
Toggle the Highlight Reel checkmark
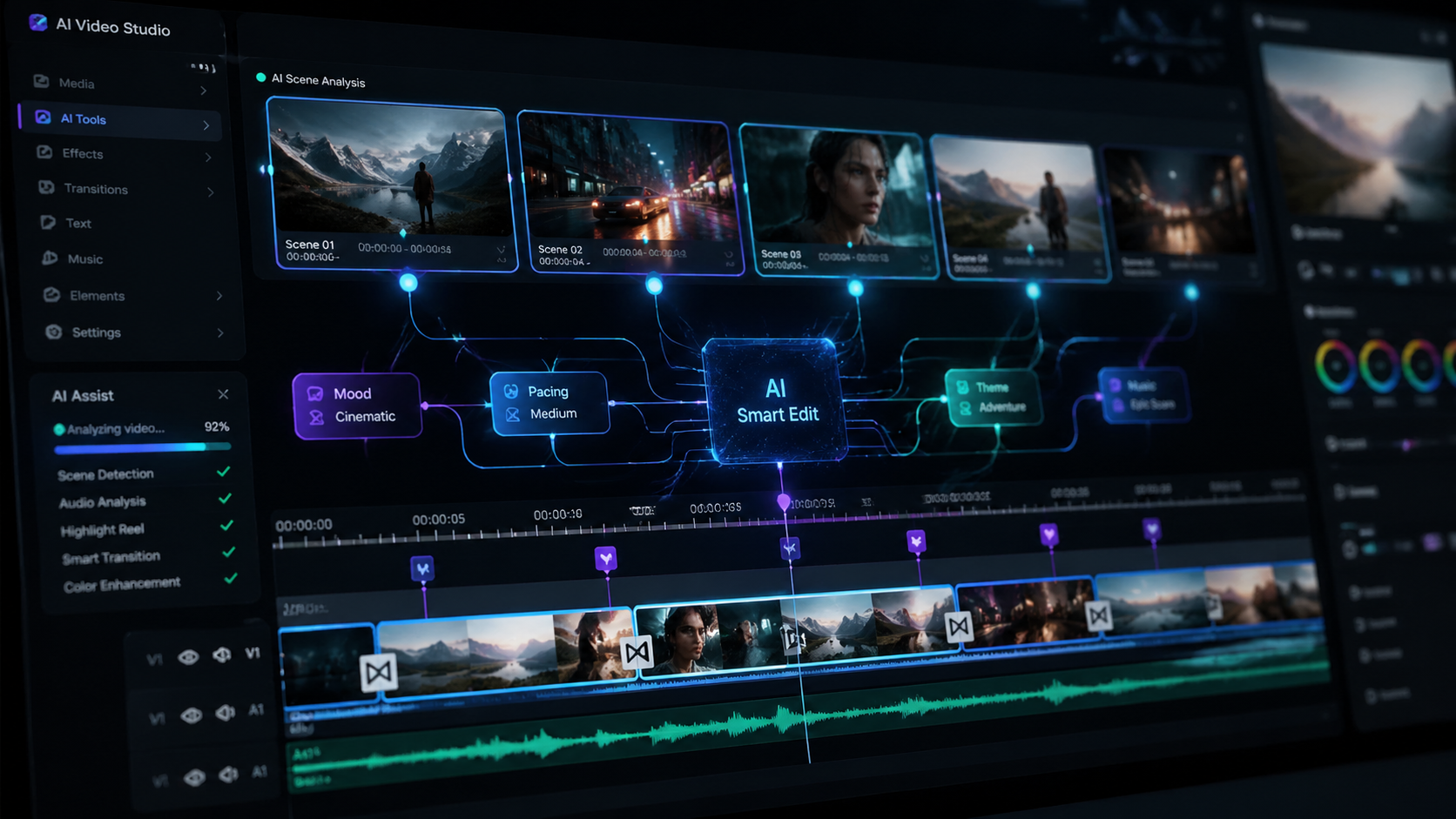point(227,526)
